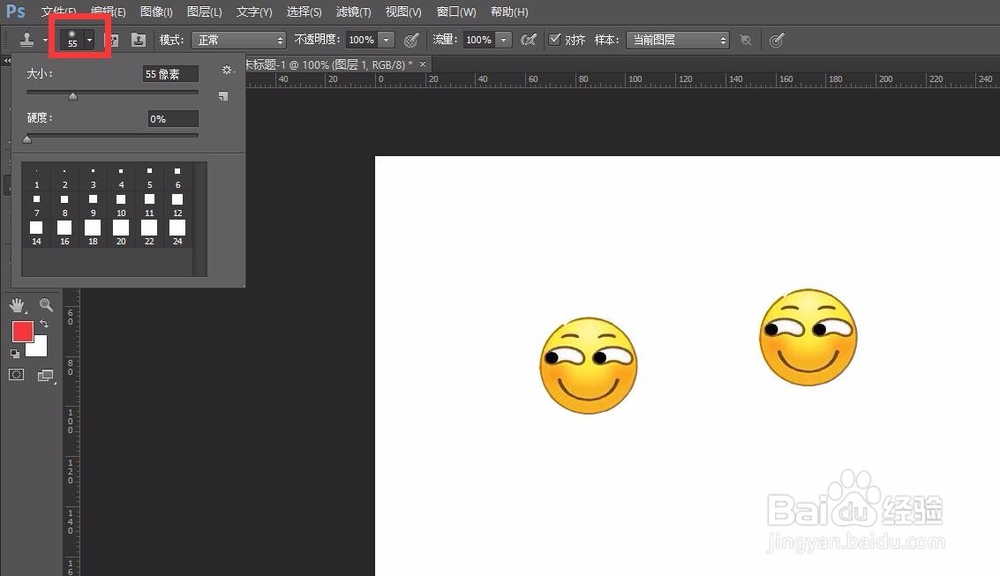Viewport: 1000px width, 576px height.
Task: Open the 模式 blend mode dropdown
Action: coord(237,40)
